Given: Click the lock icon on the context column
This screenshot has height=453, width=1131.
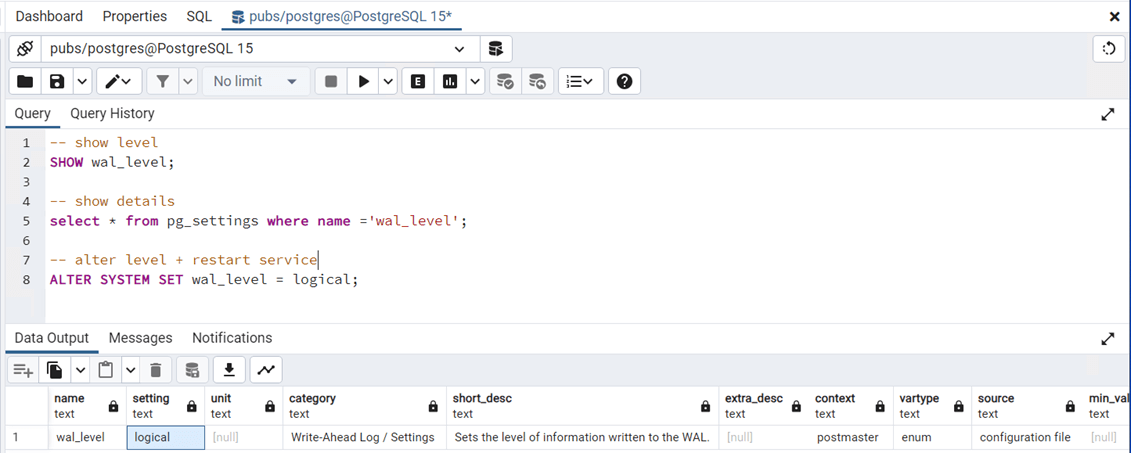Looking at the screenshot, I should point(880,407).
